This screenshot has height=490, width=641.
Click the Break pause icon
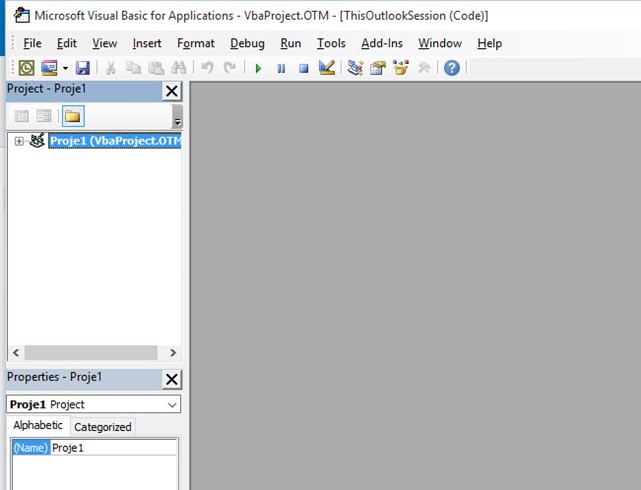(281, 68)
